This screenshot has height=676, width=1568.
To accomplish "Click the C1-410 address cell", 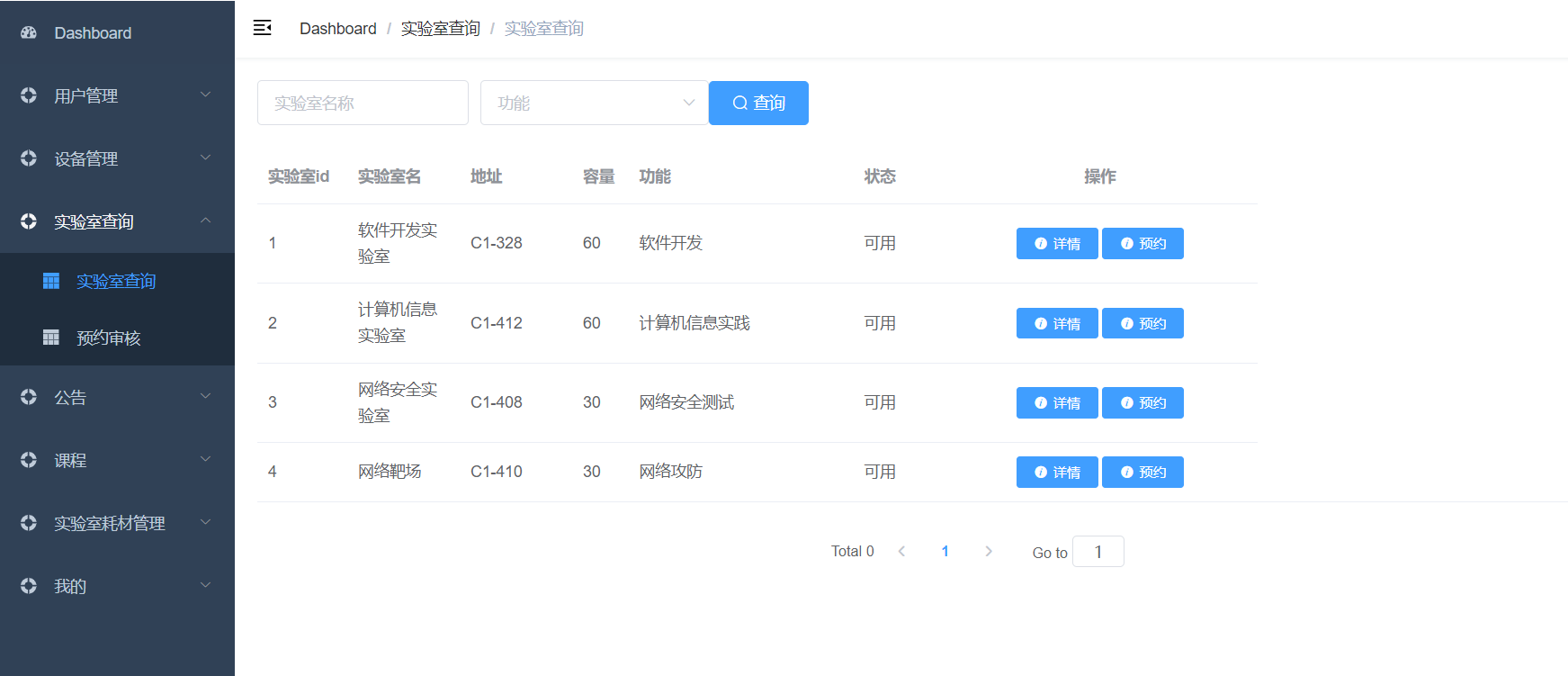I will click(497, 472).
